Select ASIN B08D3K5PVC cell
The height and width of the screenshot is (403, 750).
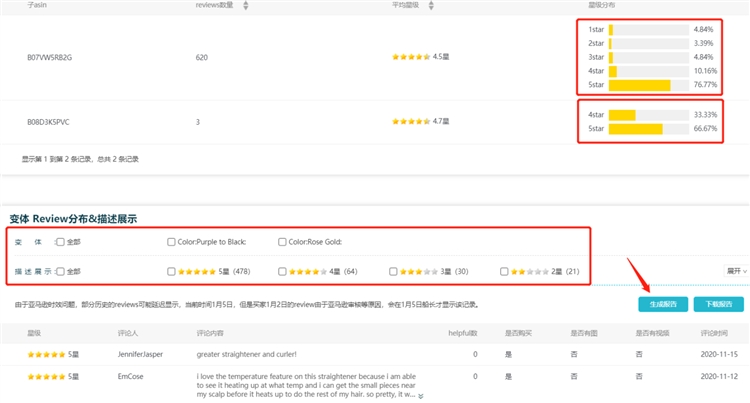click(x=48, y=122)
